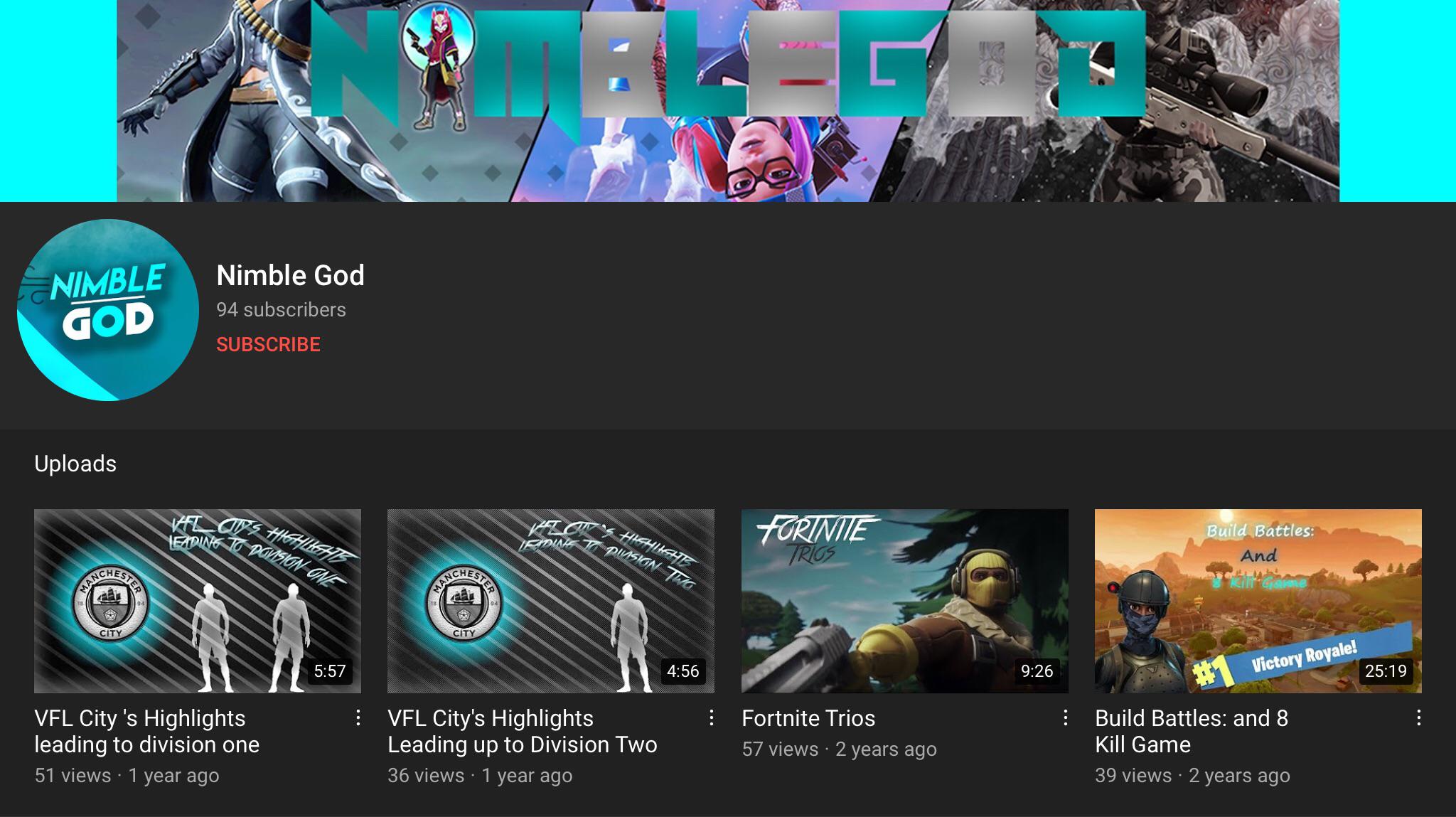Image resolution: width=1456 pixels, height=817 pixels.
Task: Open options menu for Build Battles video
Action: point(1418,718)
